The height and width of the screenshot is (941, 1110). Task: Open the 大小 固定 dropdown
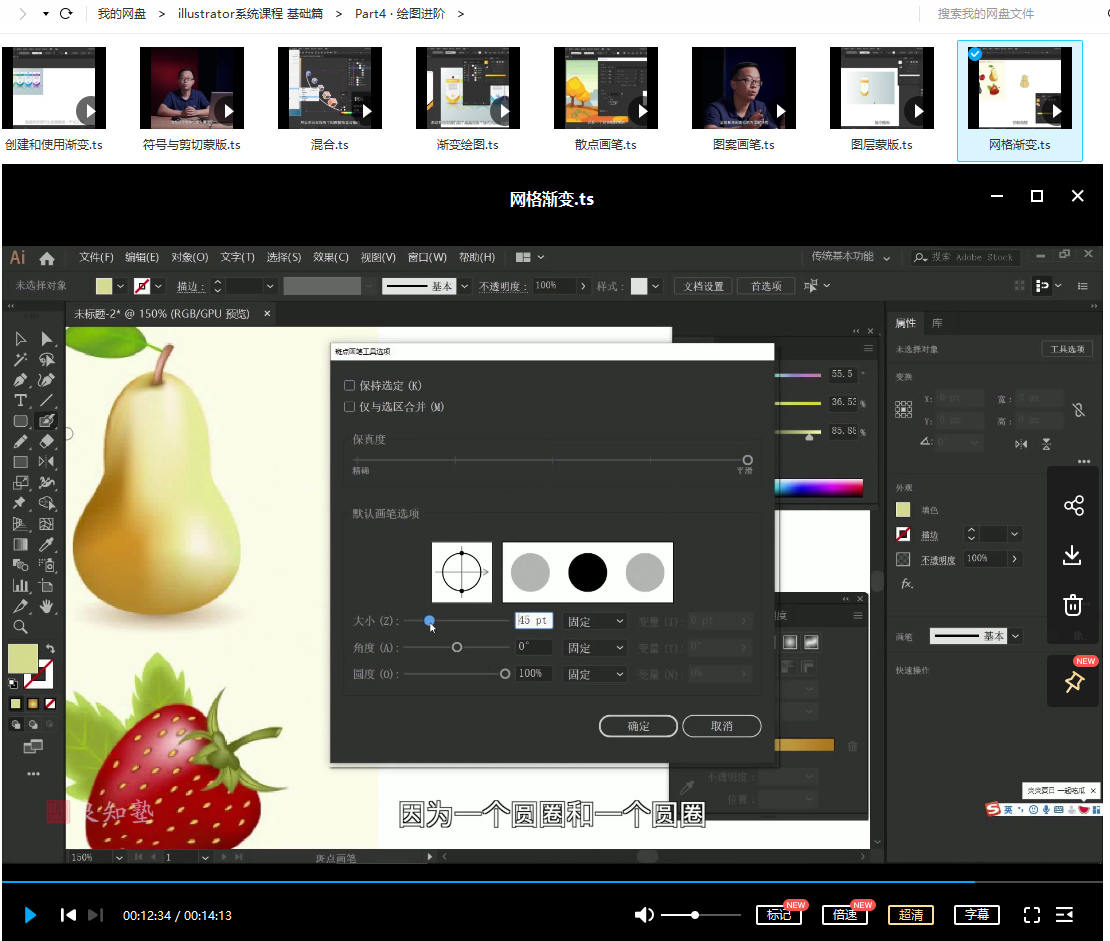point(595,621)
